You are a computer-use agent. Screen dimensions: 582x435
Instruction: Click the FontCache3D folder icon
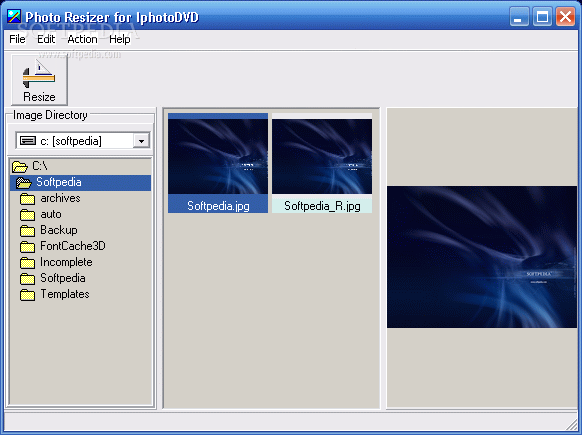(x=27, y=246)
